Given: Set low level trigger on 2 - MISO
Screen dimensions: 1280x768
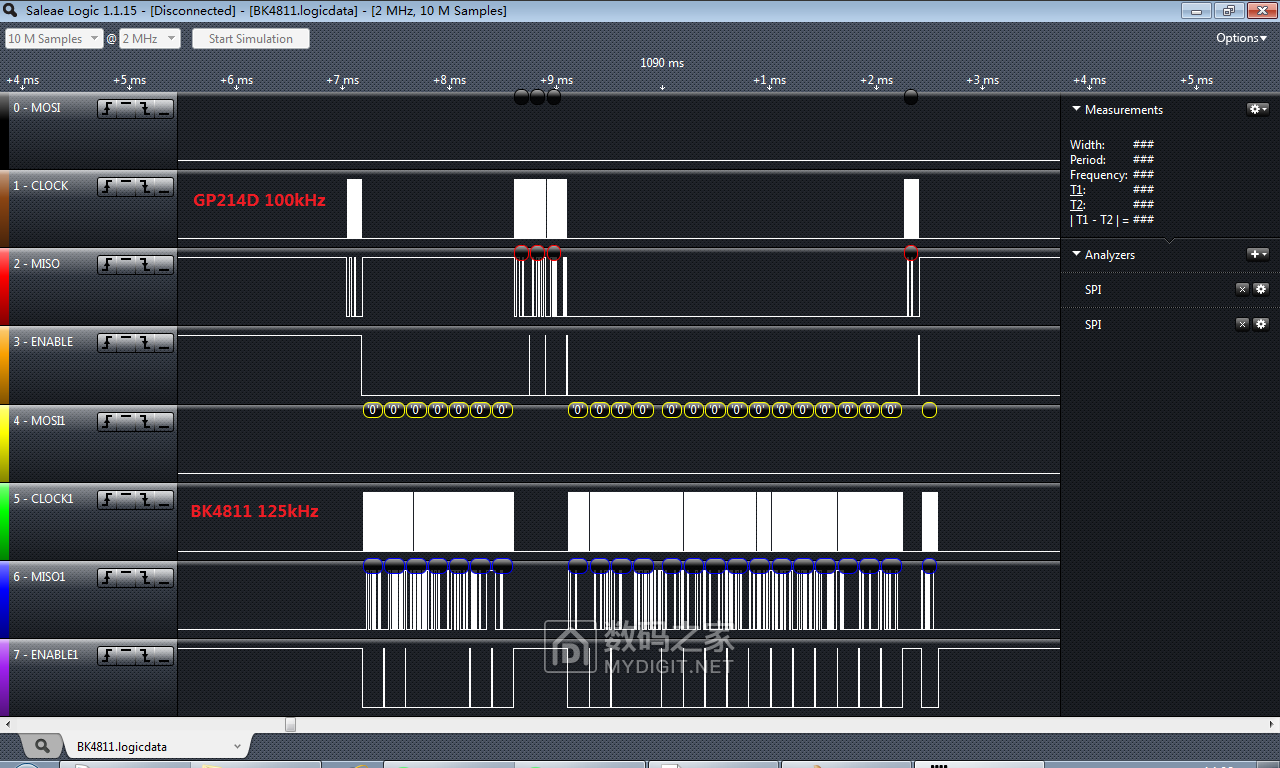Looking at the screenshot, I should [164, 265].
